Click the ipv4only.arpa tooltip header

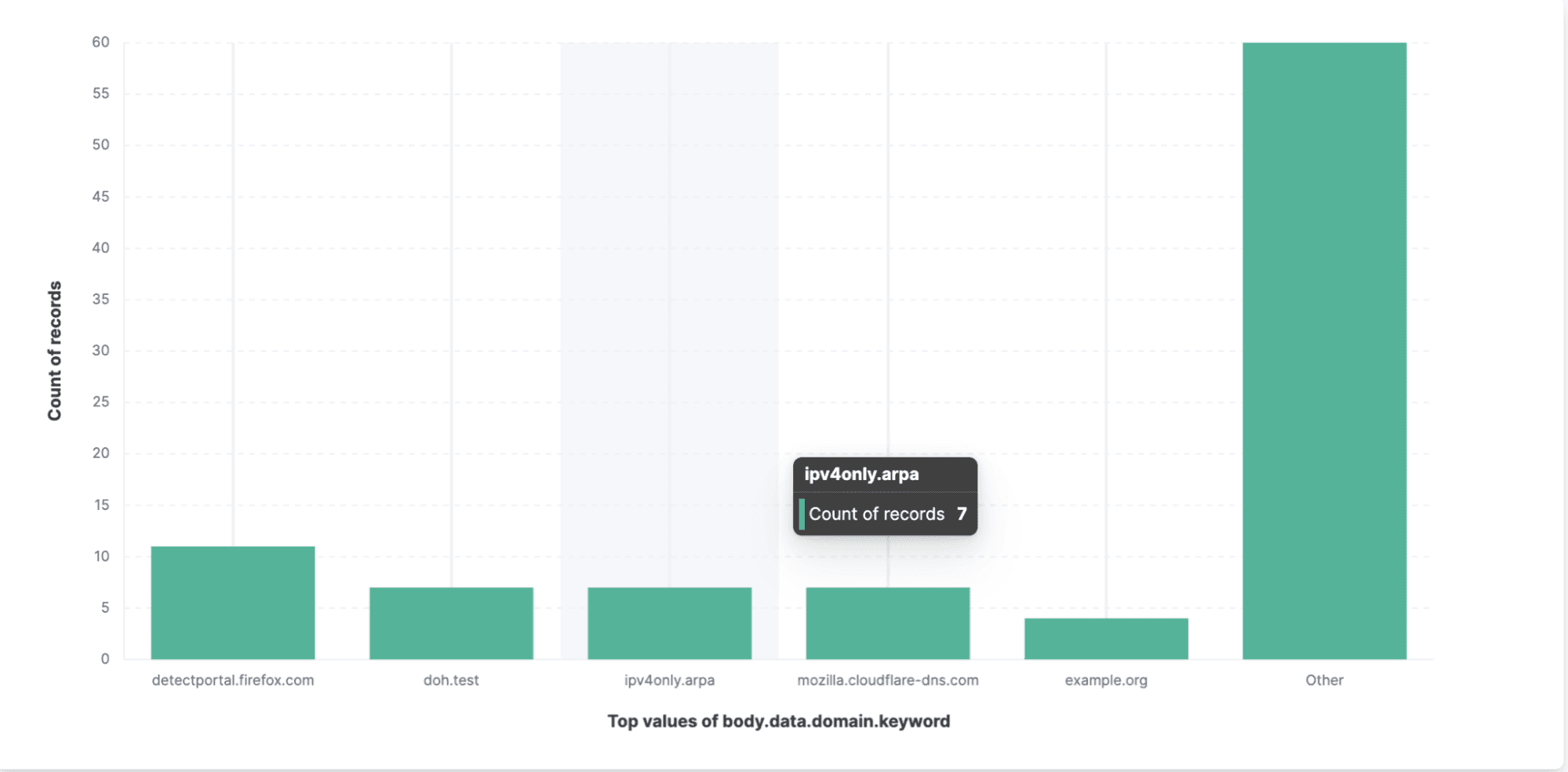(861, 475)
